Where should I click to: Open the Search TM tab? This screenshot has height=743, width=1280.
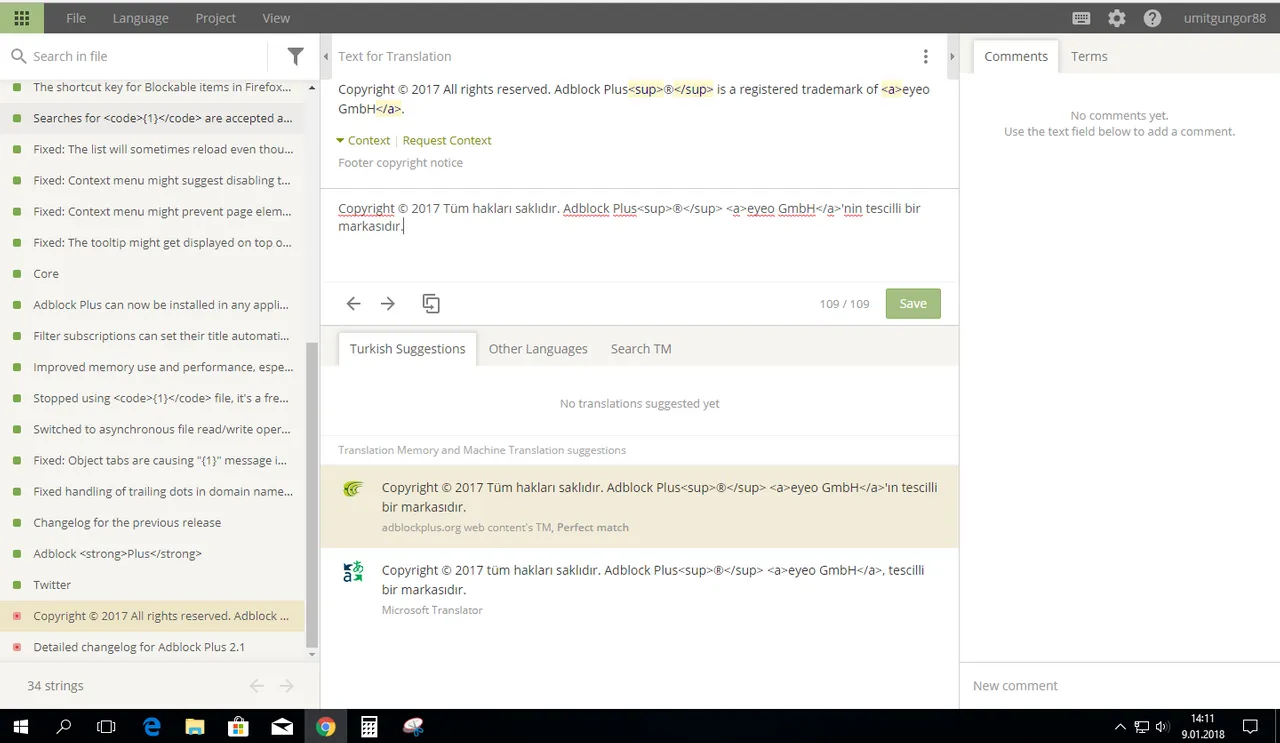pyautogui.click(x=641, y=348)
